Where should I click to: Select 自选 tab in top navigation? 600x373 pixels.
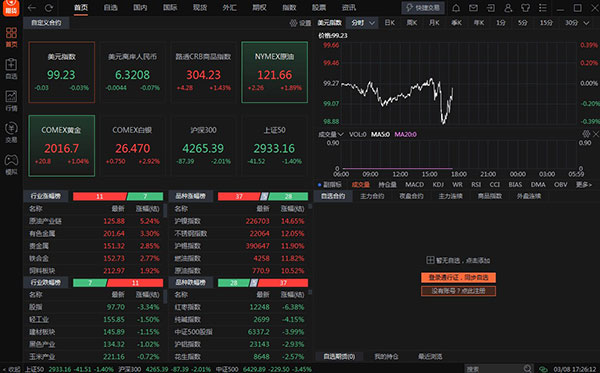coord(111,8)
